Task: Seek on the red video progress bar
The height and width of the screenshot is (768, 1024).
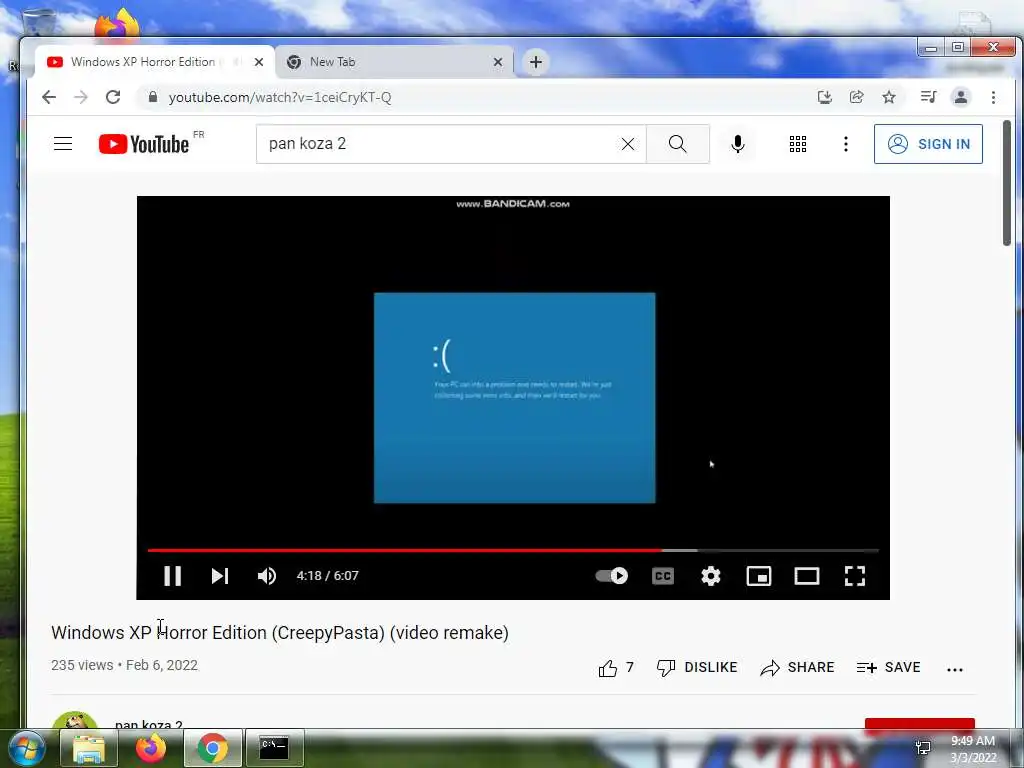Action: [513, 551]
